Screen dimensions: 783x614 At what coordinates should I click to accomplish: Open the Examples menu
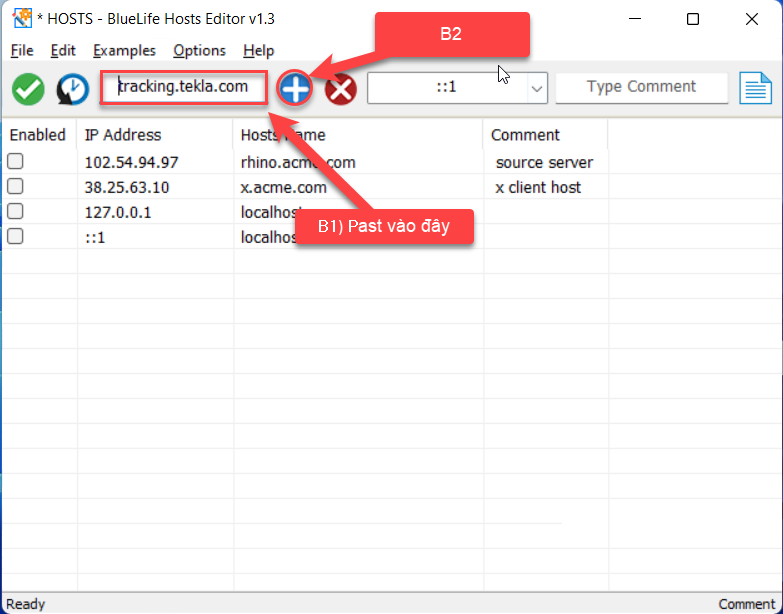(x=124, y=50)
